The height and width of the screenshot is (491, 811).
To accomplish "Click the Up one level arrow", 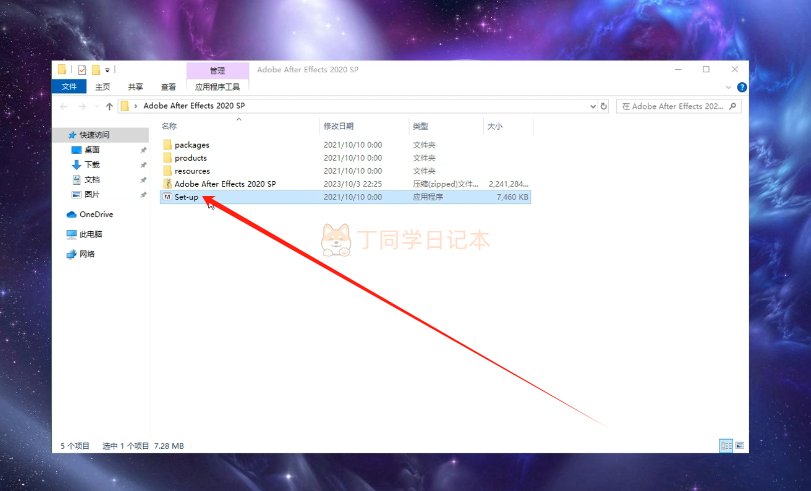I will click(x=109, y=106).
